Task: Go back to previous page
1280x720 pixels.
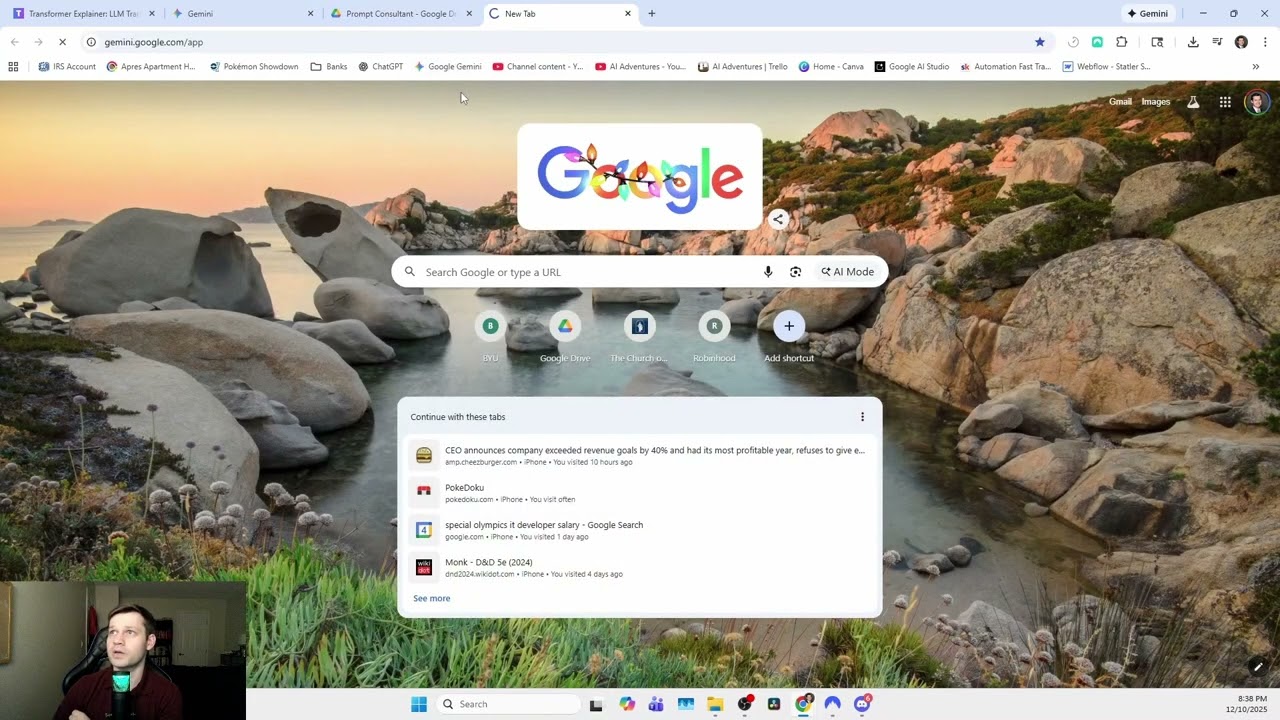Action: click(14, 42)
